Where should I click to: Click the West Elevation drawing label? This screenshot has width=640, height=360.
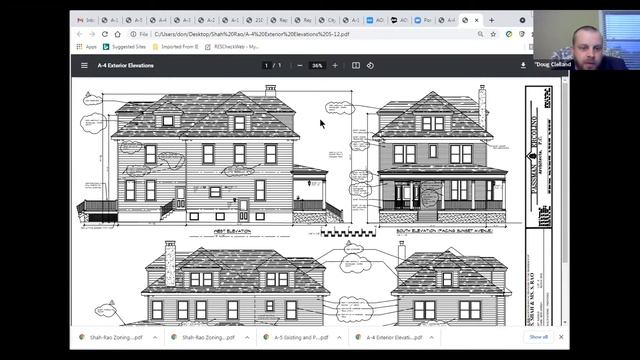[232, 231]
